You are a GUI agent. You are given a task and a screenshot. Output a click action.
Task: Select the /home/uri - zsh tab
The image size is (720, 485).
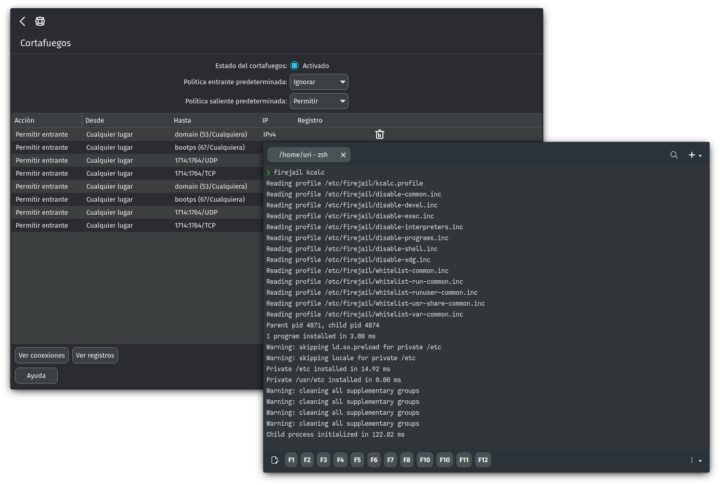point(303,155)
